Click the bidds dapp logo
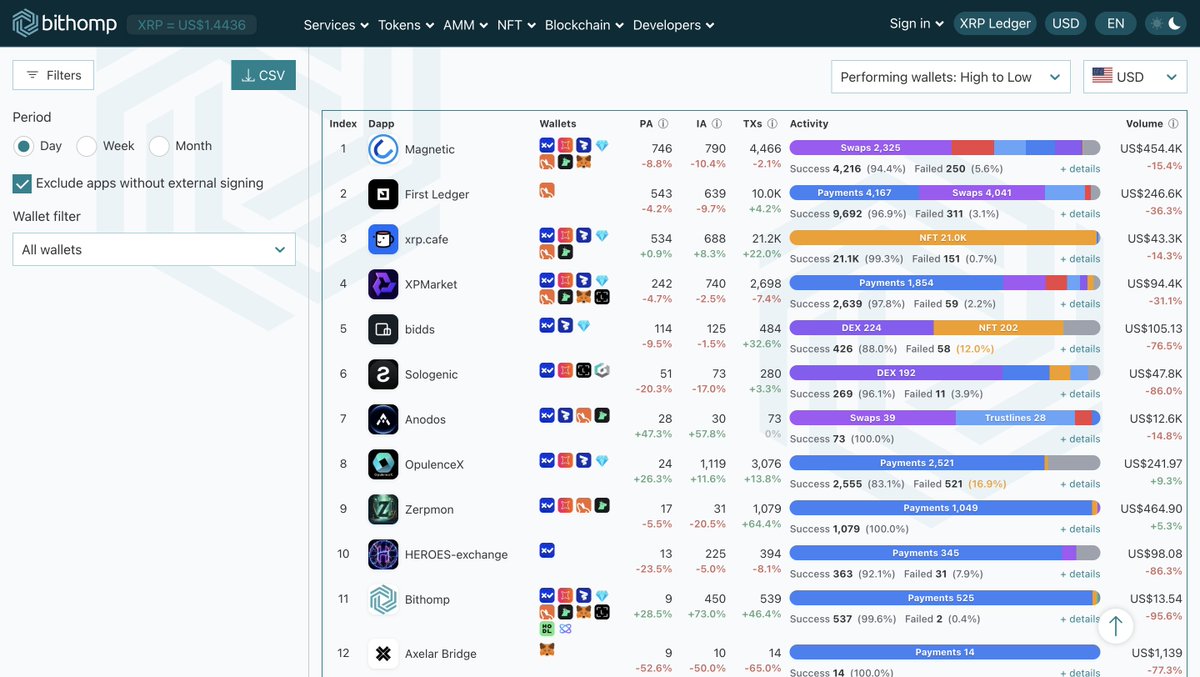This screenshot has height=677, width=1200. 383,329
